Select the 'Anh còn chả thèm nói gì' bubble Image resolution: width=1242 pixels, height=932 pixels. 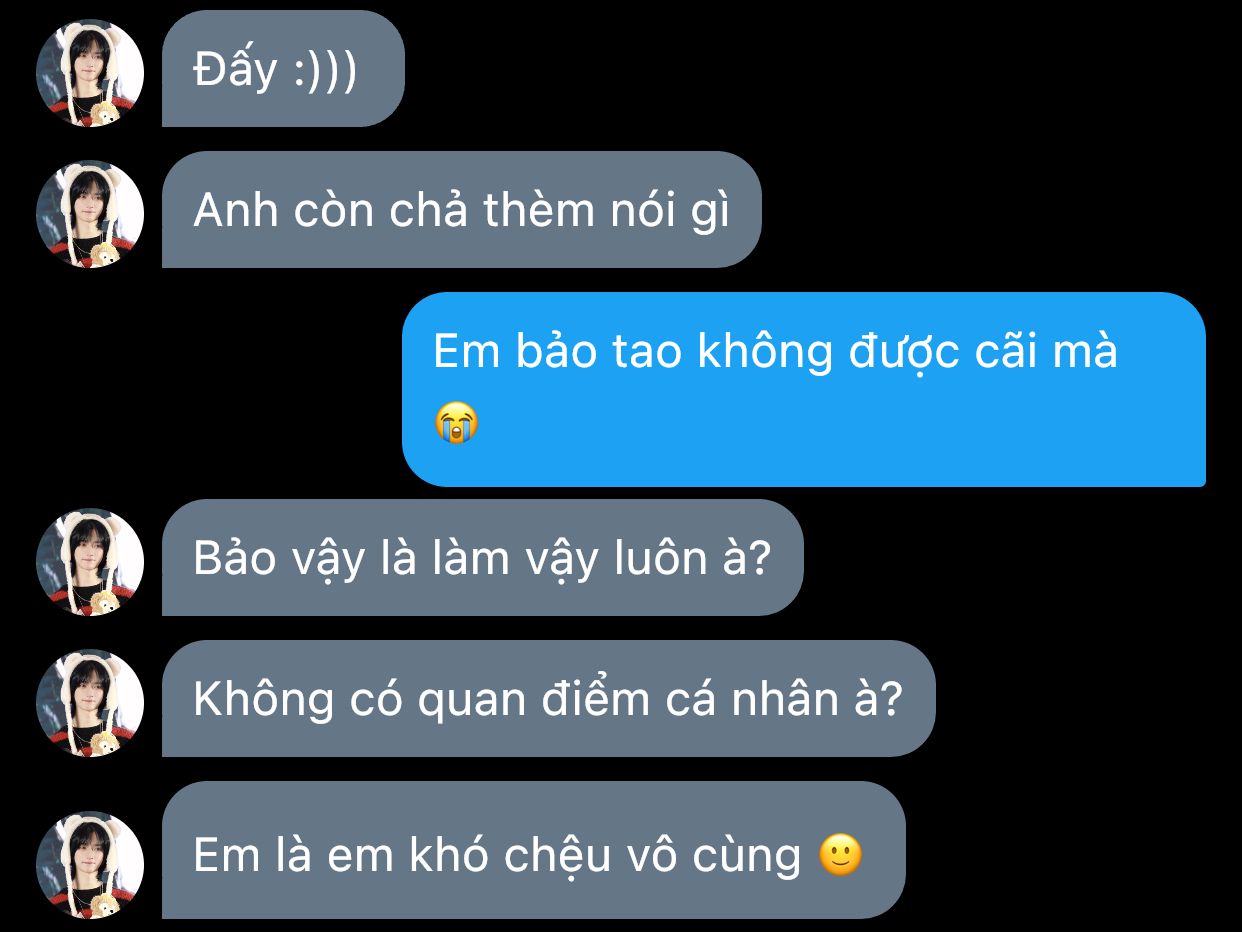[x=461, y=210]
